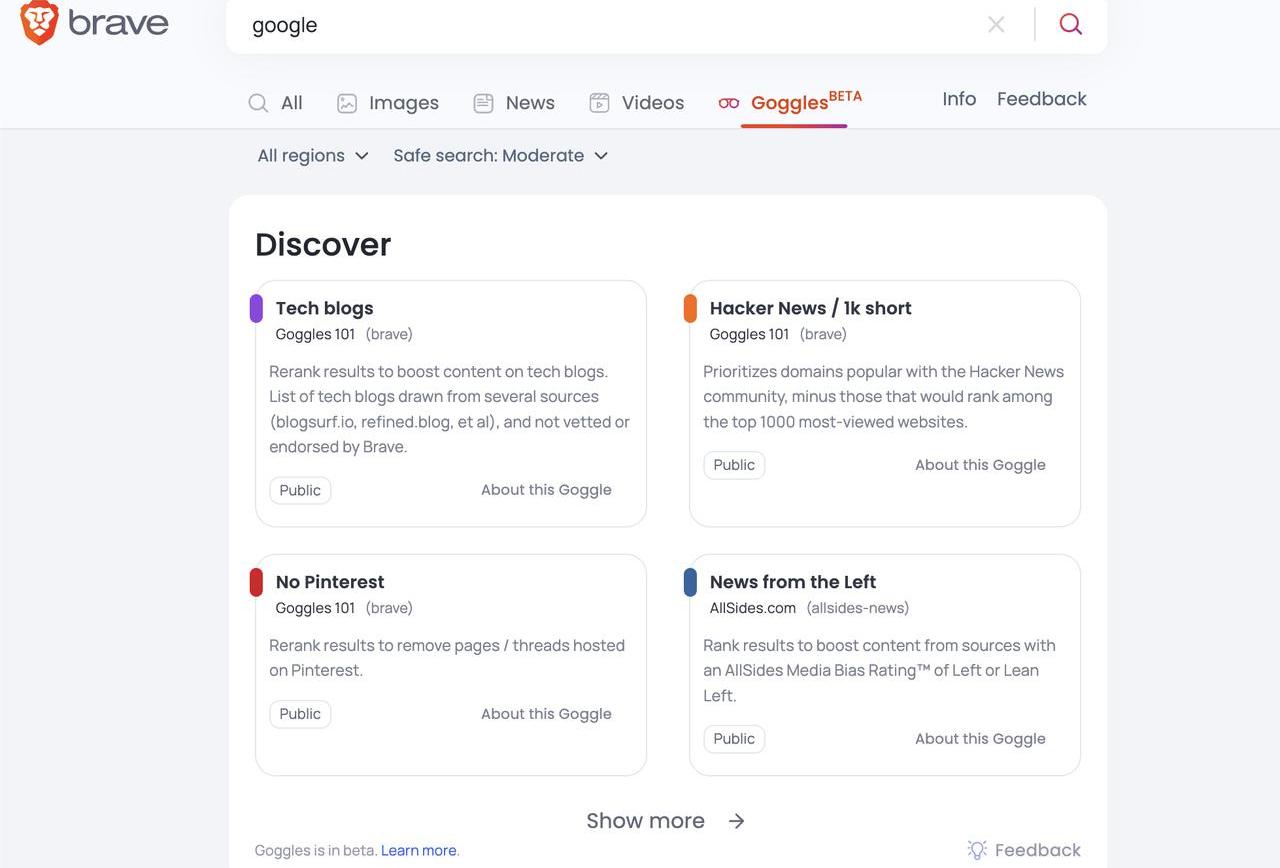Open the Videos tab
1280x868 pixels.
[x=637, y=103]
